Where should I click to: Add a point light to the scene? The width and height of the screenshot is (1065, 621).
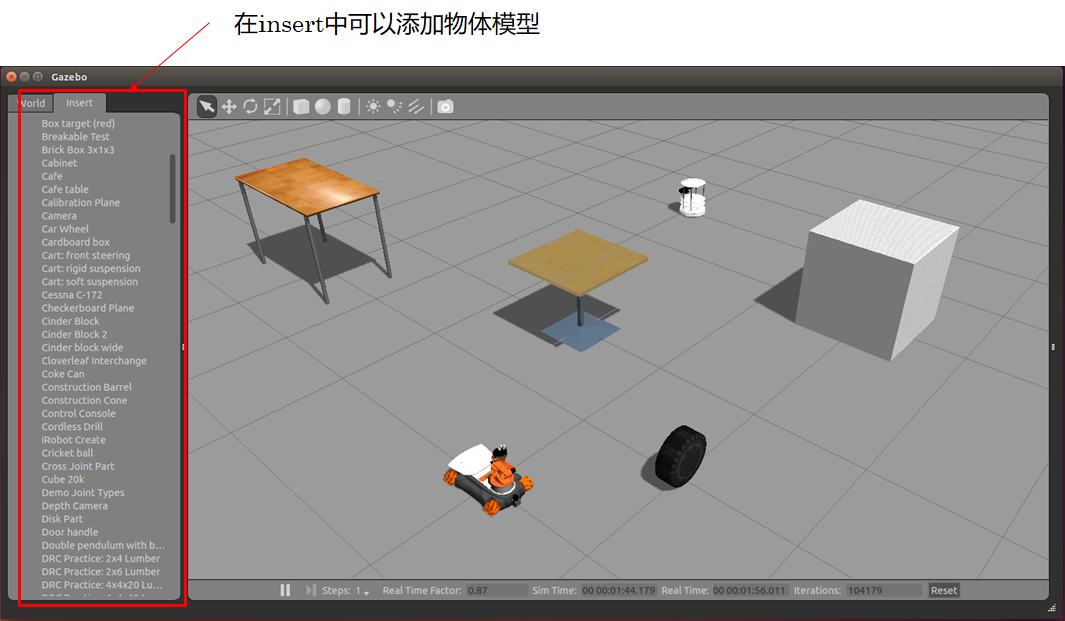click(371, 106)
